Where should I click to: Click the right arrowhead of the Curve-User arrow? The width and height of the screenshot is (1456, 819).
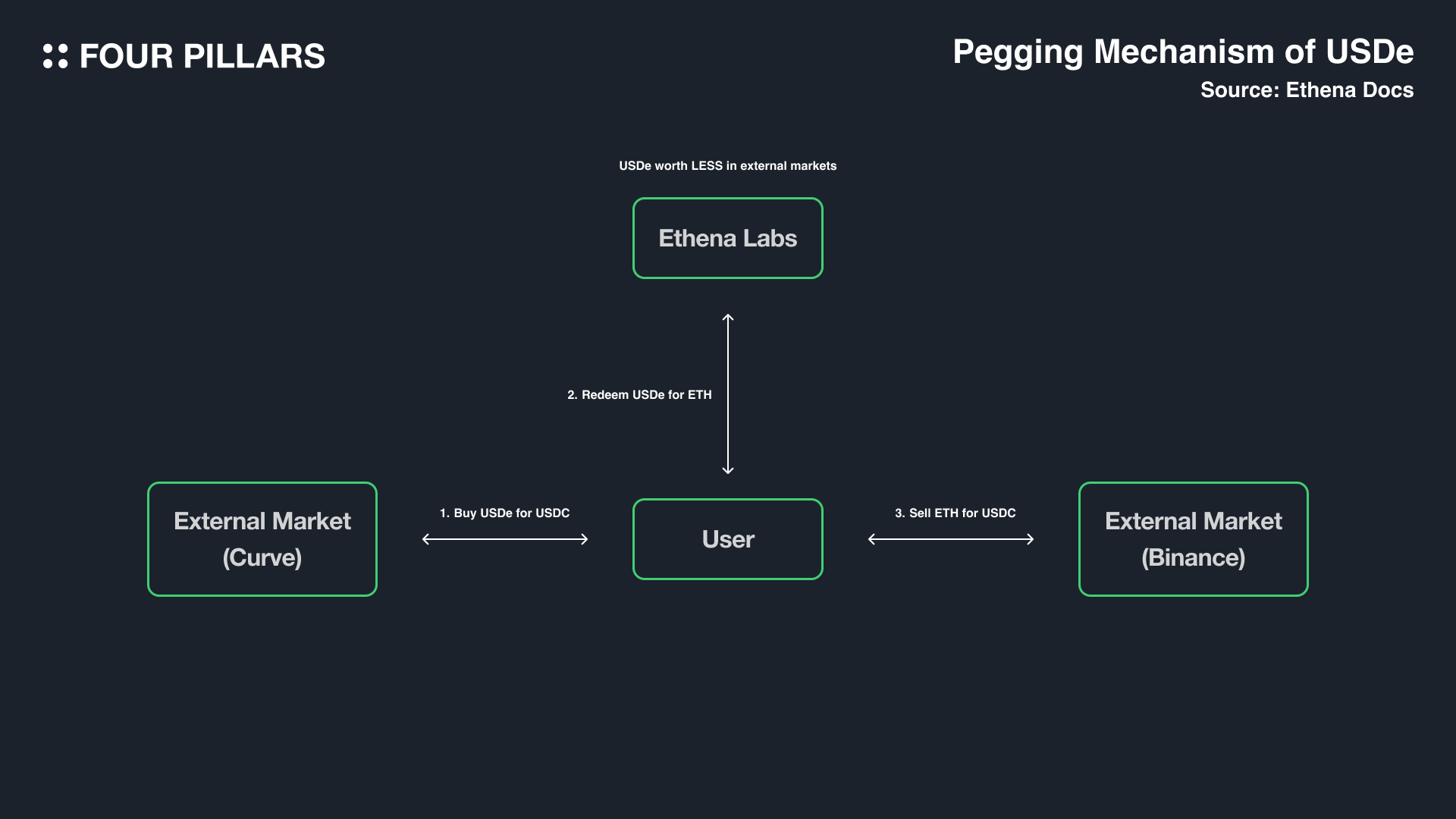tap(585, 539)
